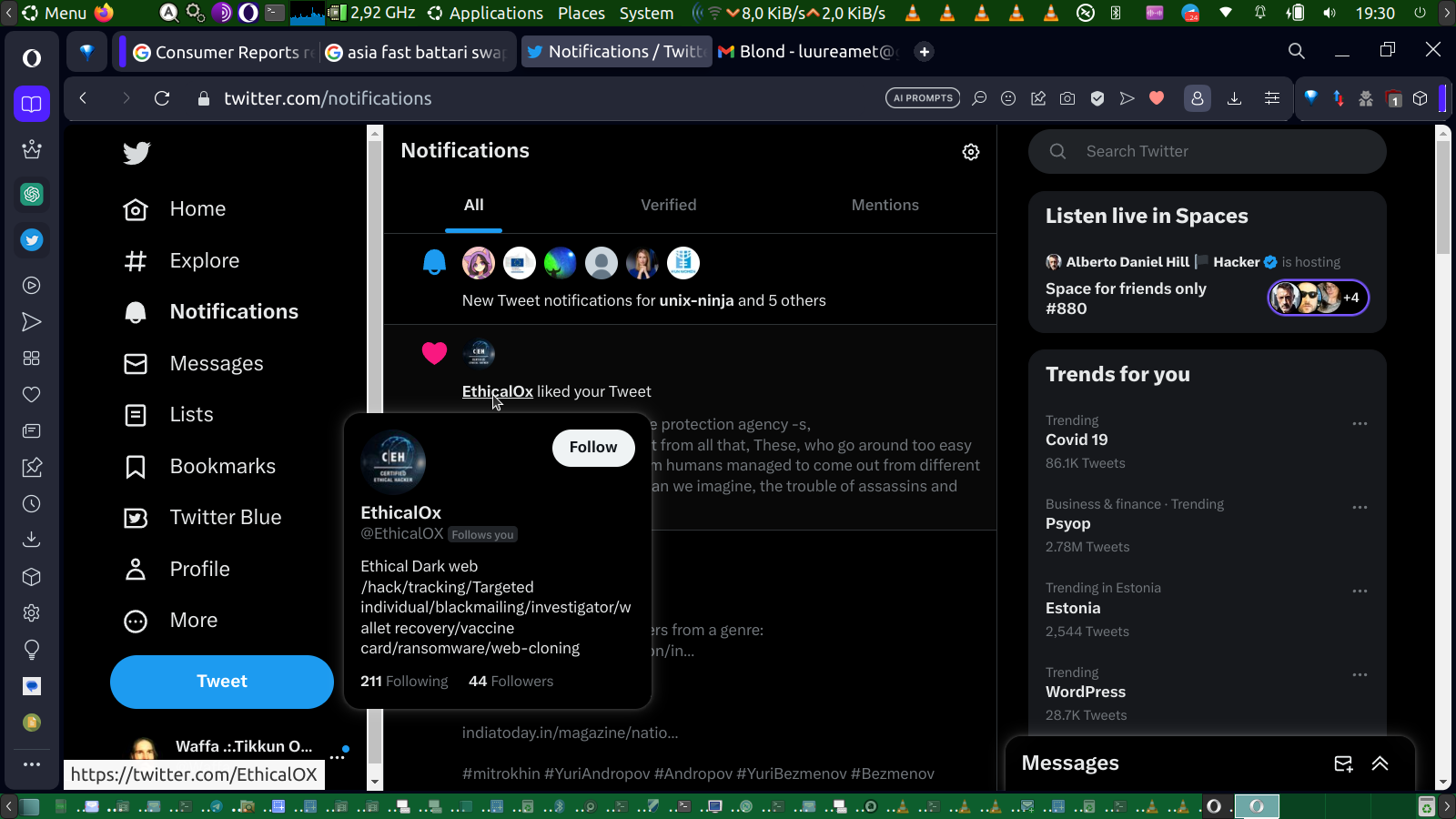Open the Places menu in the top panel
1456x819 pixels.
coord(581,13)
